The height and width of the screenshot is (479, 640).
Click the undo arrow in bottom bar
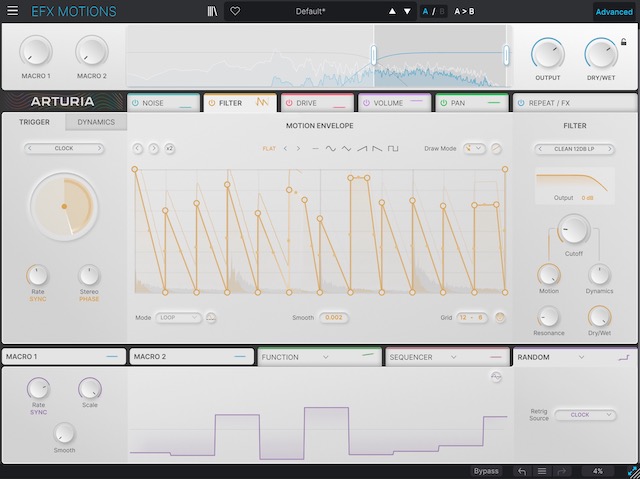pyautogui.click(x=521, y=470)
